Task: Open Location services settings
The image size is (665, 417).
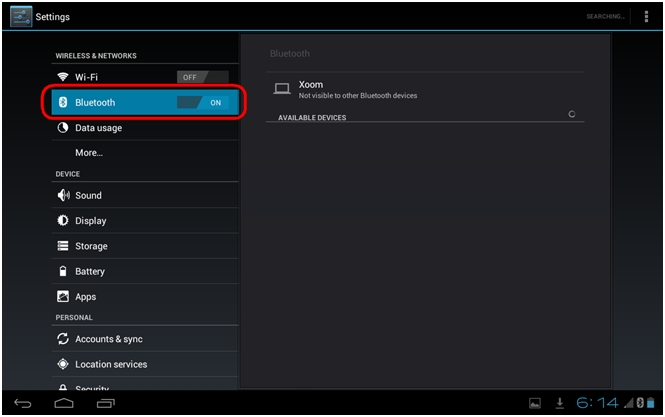Action: point(145,364)
